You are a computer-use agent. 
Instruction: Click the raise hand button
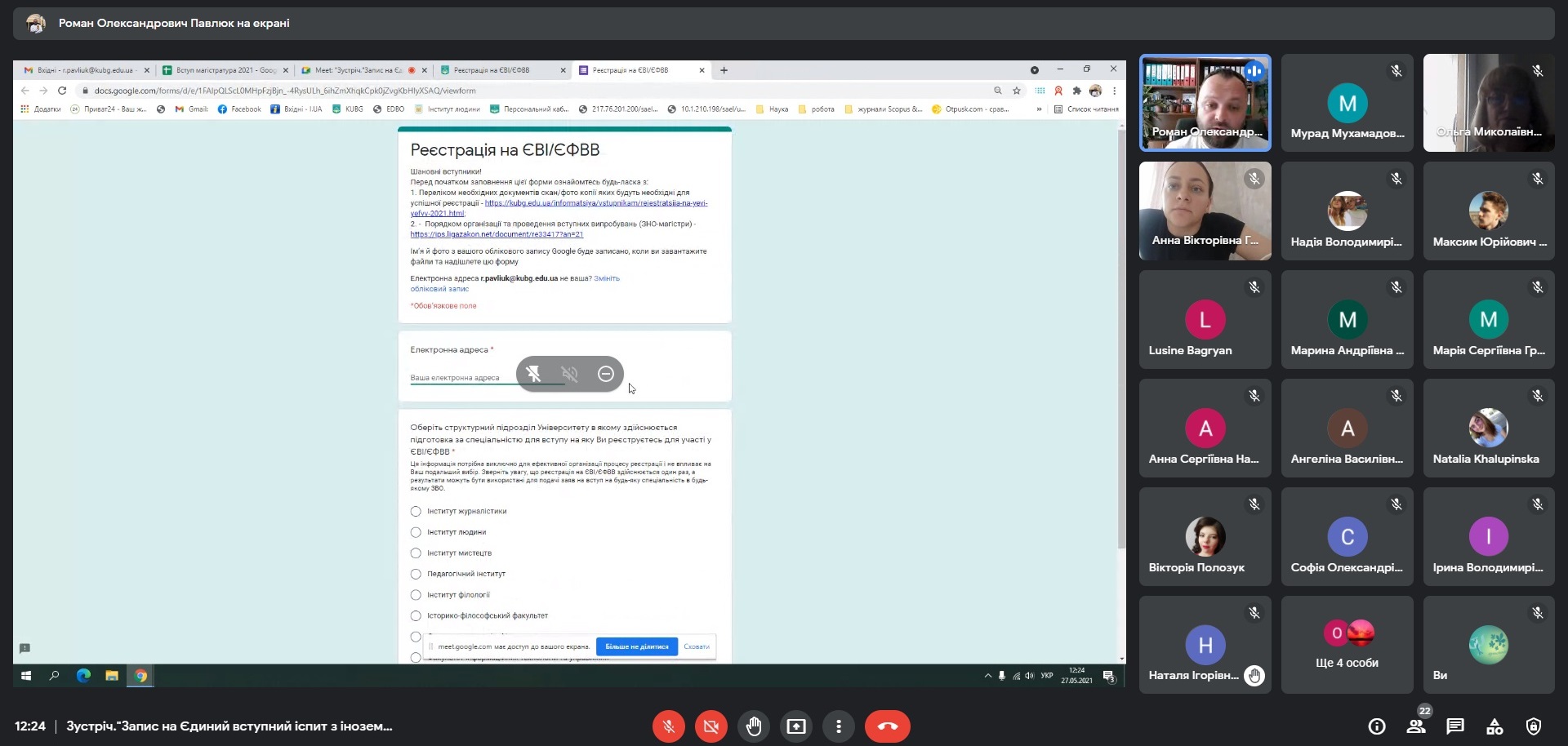point(754,726)
